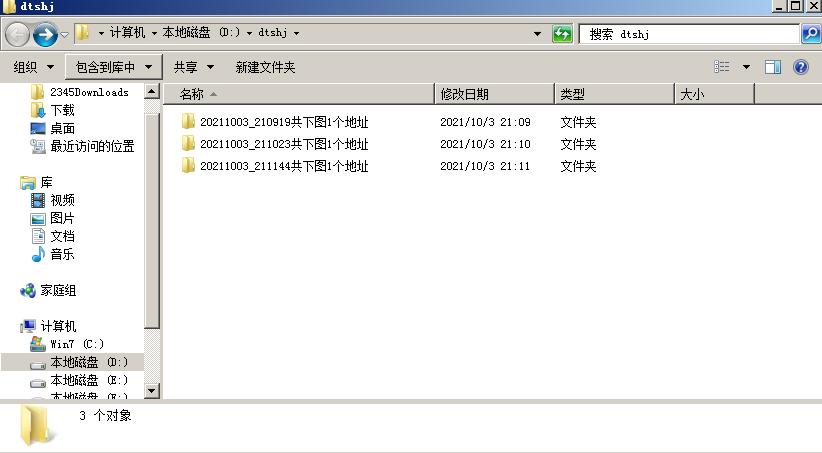Viewport: 822px width, 453px height.
Task: Click 新建文件夹 button
Action: 265,67
